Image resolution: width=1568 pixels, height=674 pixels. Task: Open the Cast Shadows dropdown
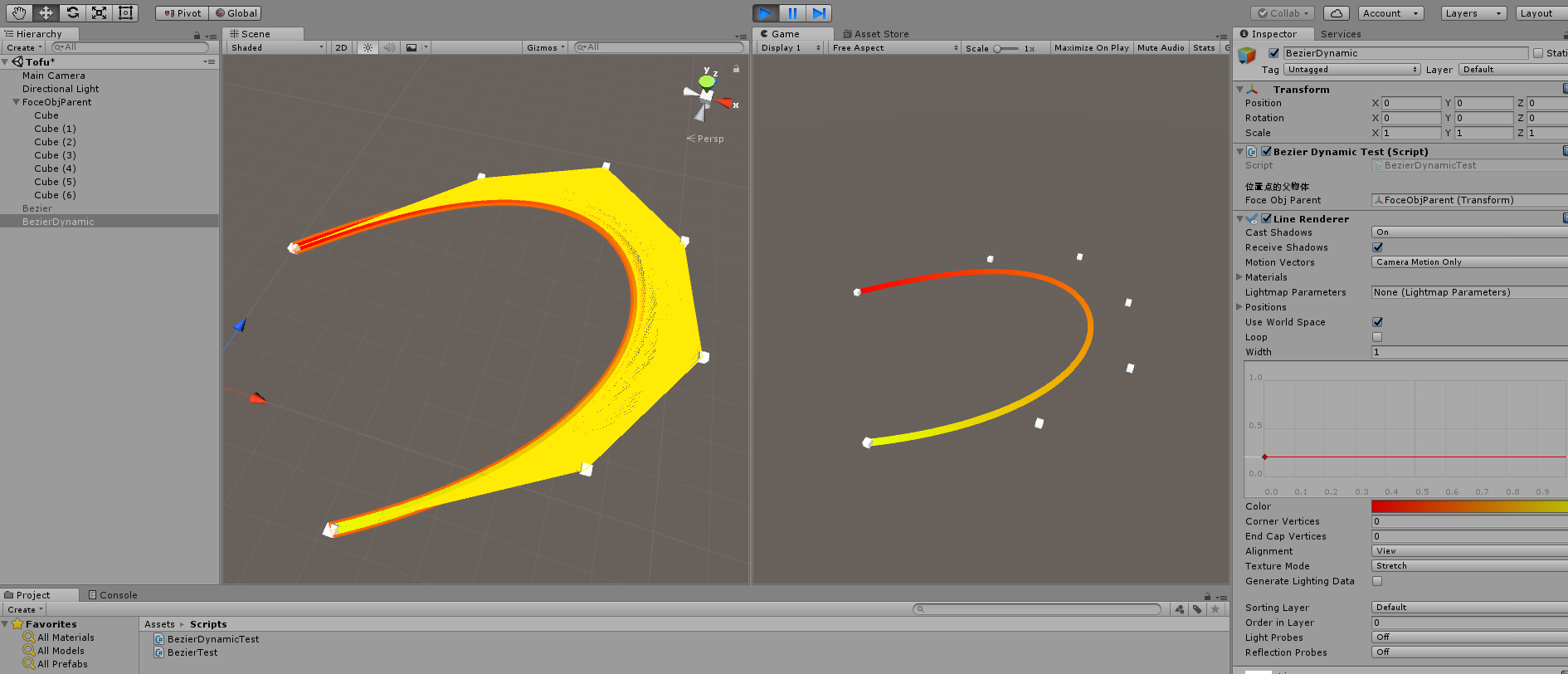coord(1469,232)
